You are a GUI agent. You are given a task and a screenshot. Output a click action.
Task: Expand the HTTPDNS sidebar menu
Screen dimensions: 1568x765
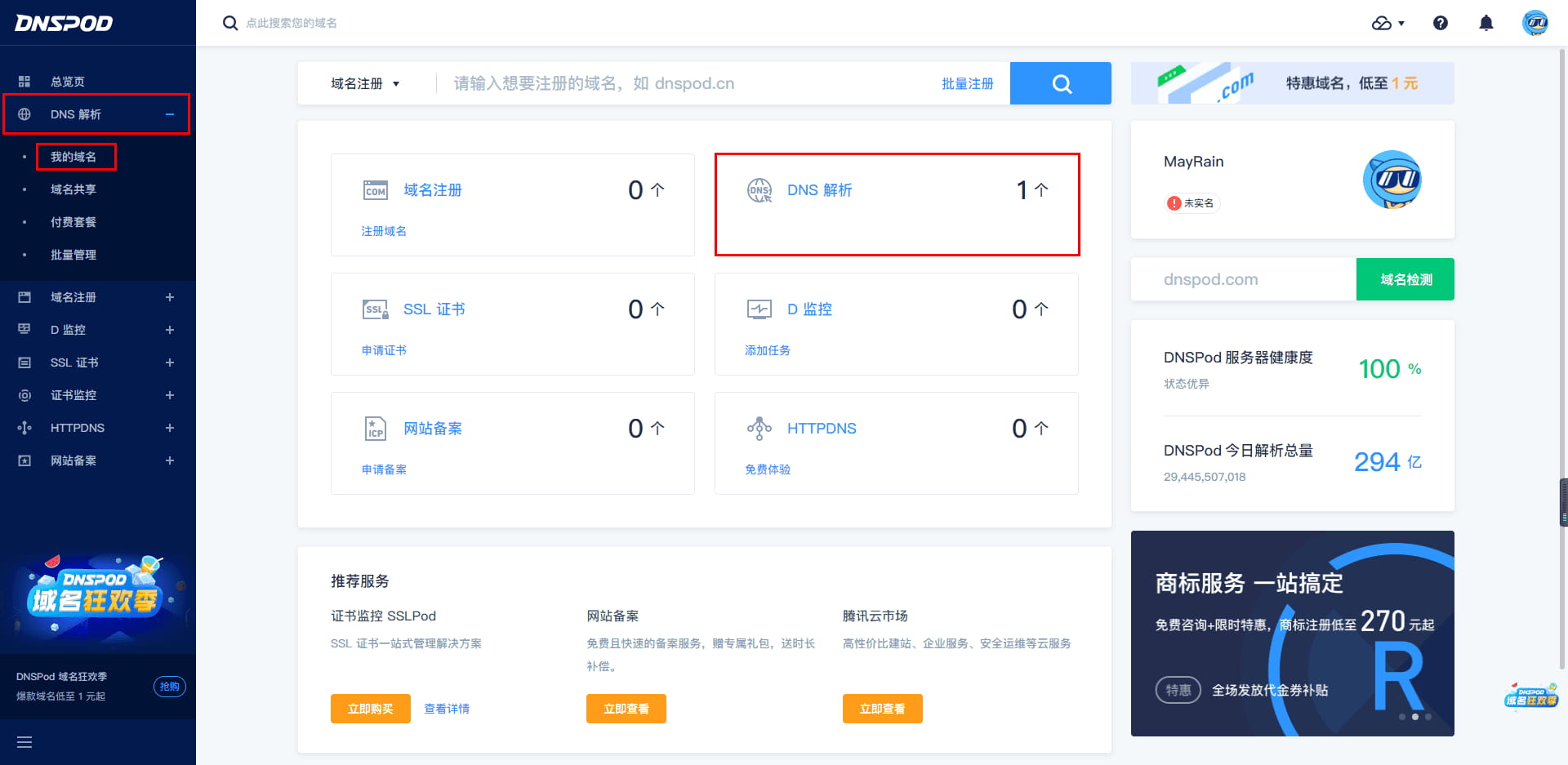coord(170,428)
